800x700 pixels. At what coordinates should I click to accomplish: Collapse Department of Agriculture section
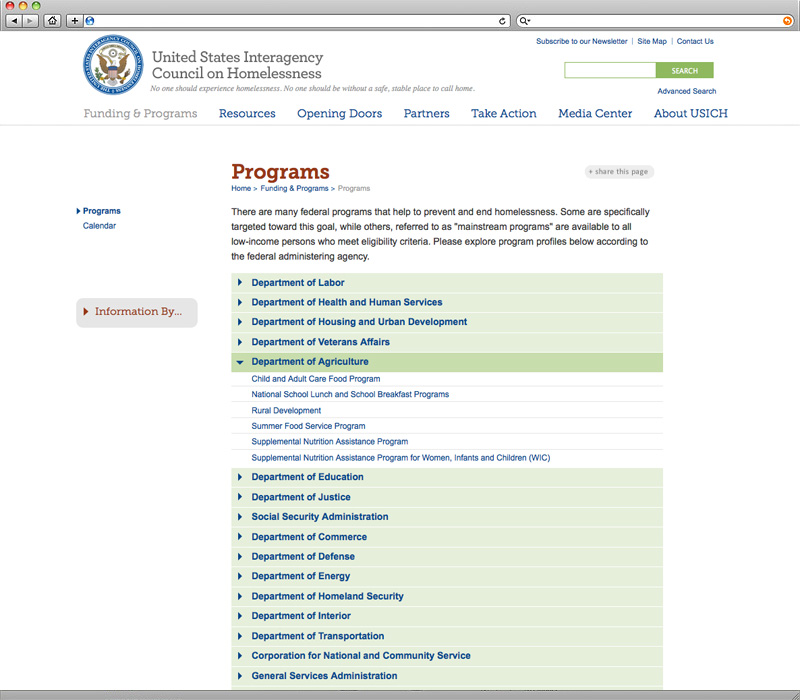(x=447, y=362)
